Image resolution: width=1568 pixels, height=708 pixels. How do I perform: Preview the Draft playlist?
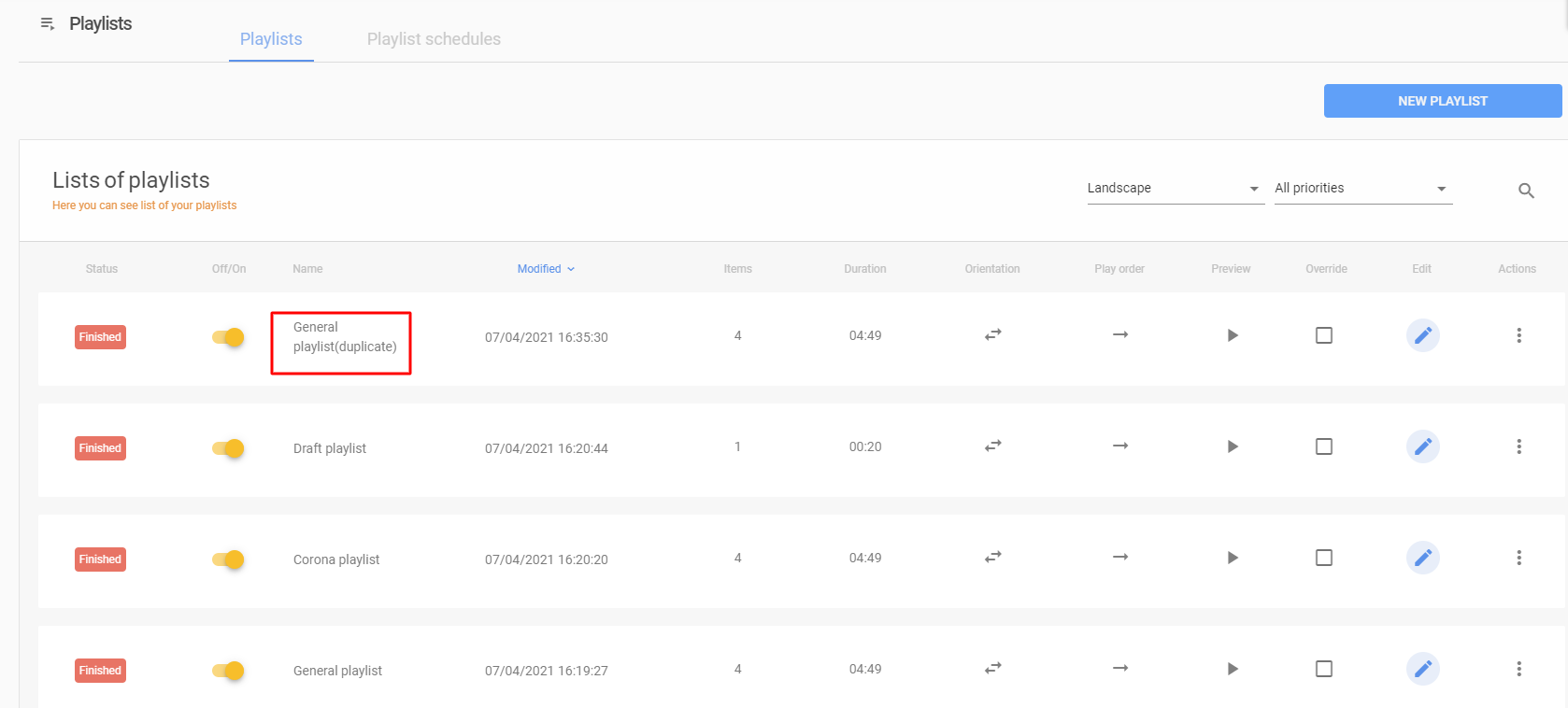coord(1233,446)
